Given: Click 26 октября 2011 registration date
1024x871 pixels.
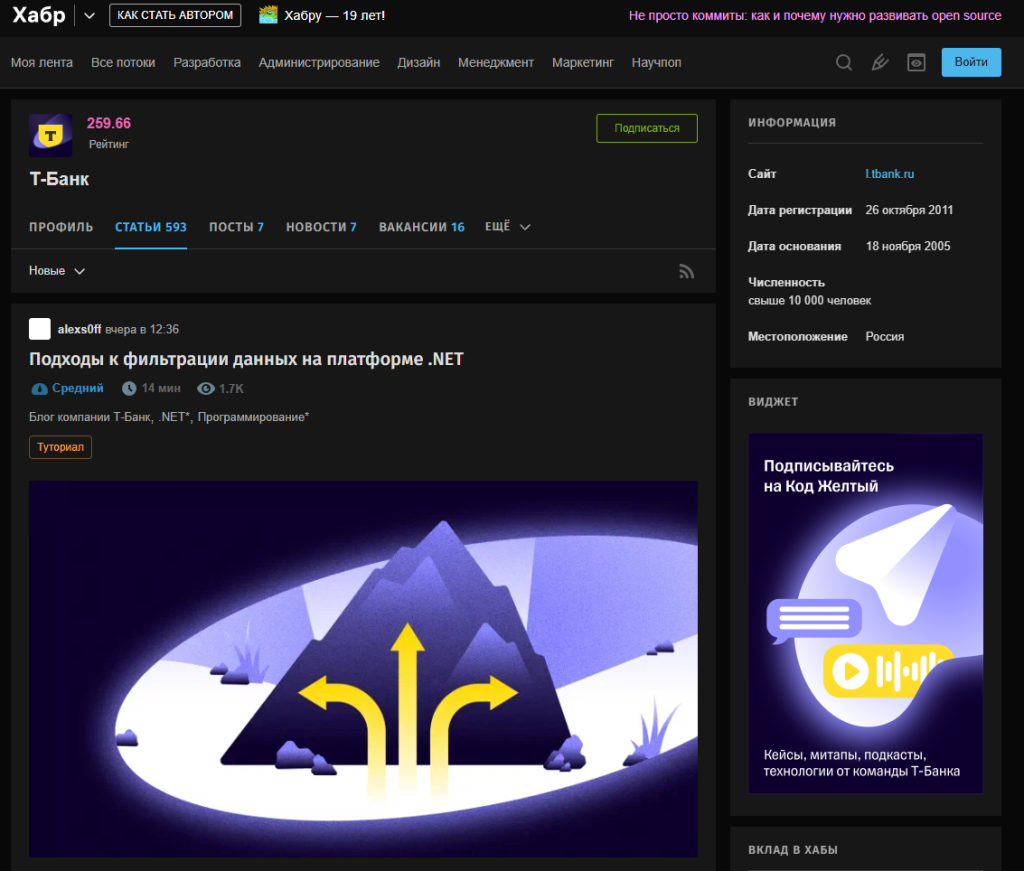Looking at the screenshot, I should [909, 210].
